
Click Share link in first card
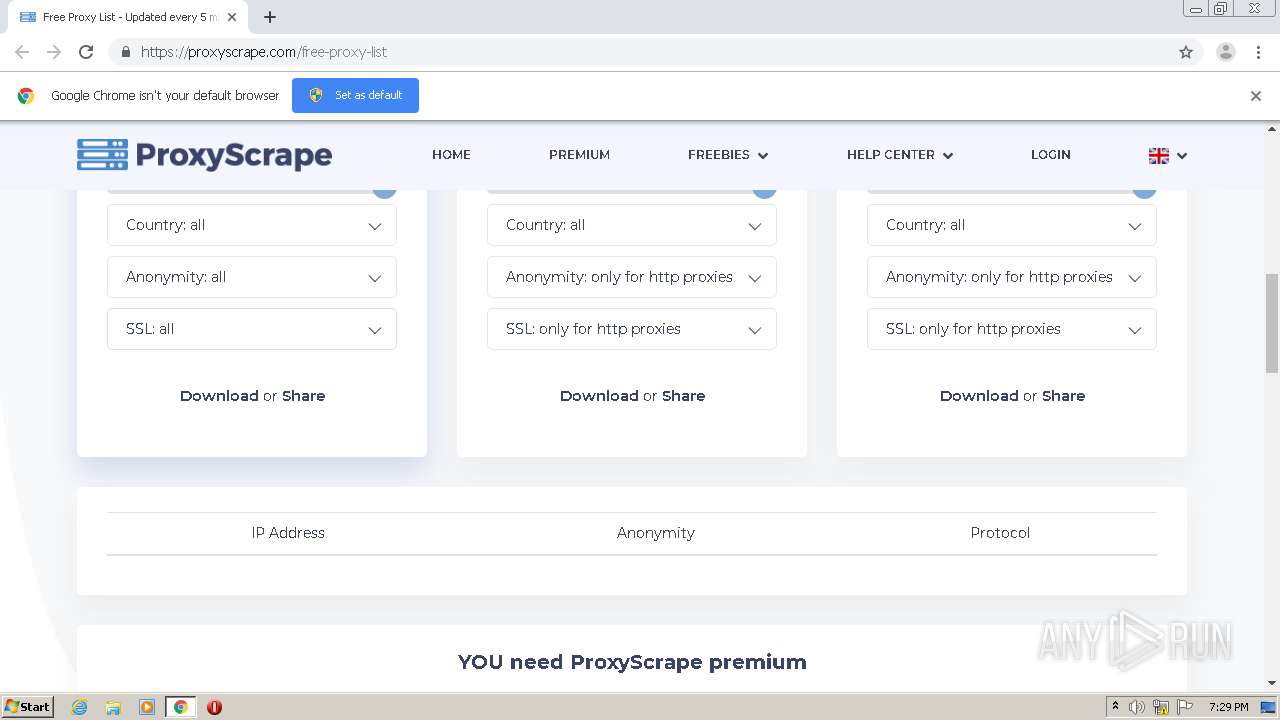[303, 396]
